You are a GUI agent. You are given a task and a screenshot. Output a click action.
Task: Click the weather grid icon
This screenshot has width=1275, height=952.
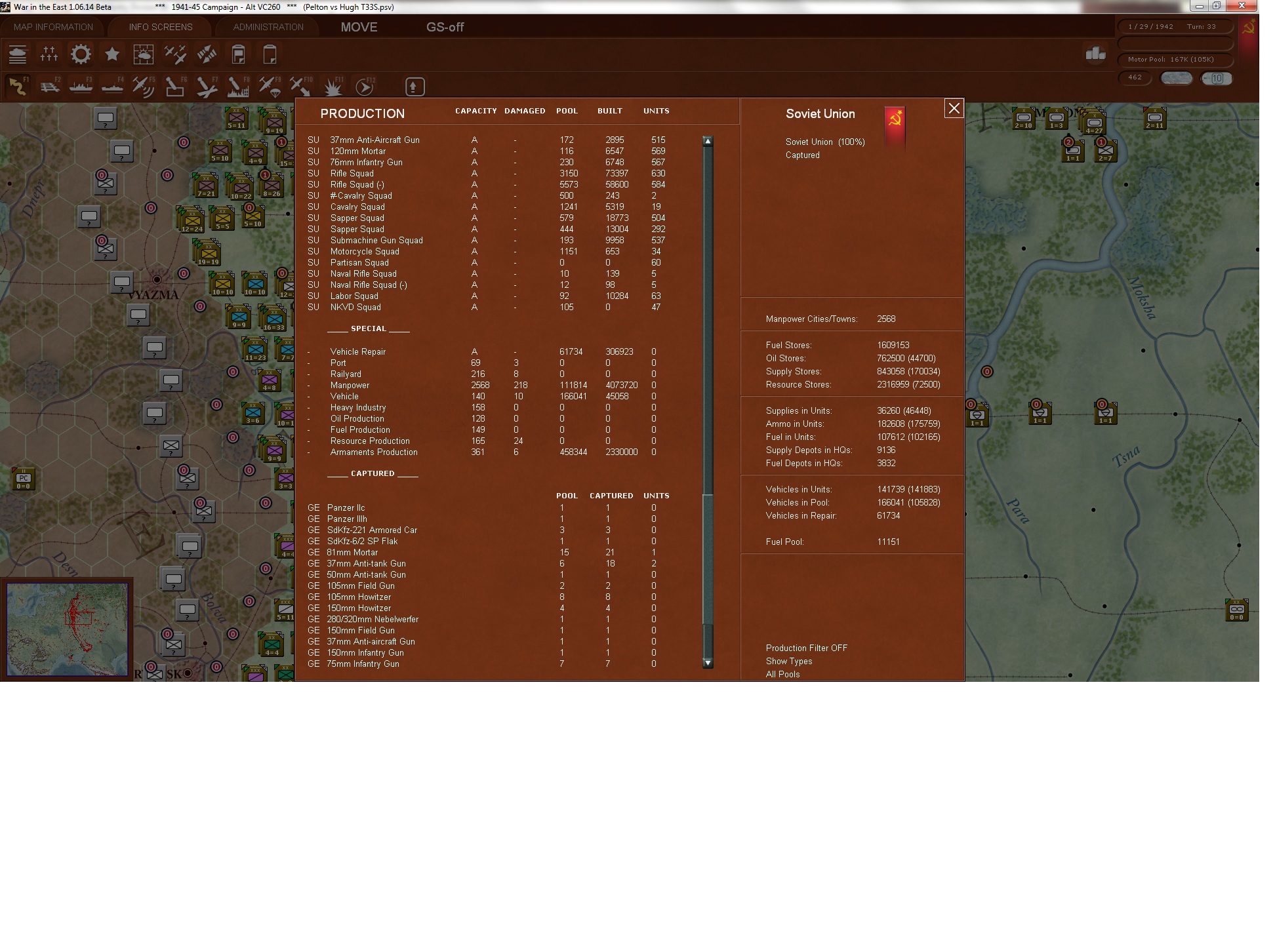coord(144,54)
